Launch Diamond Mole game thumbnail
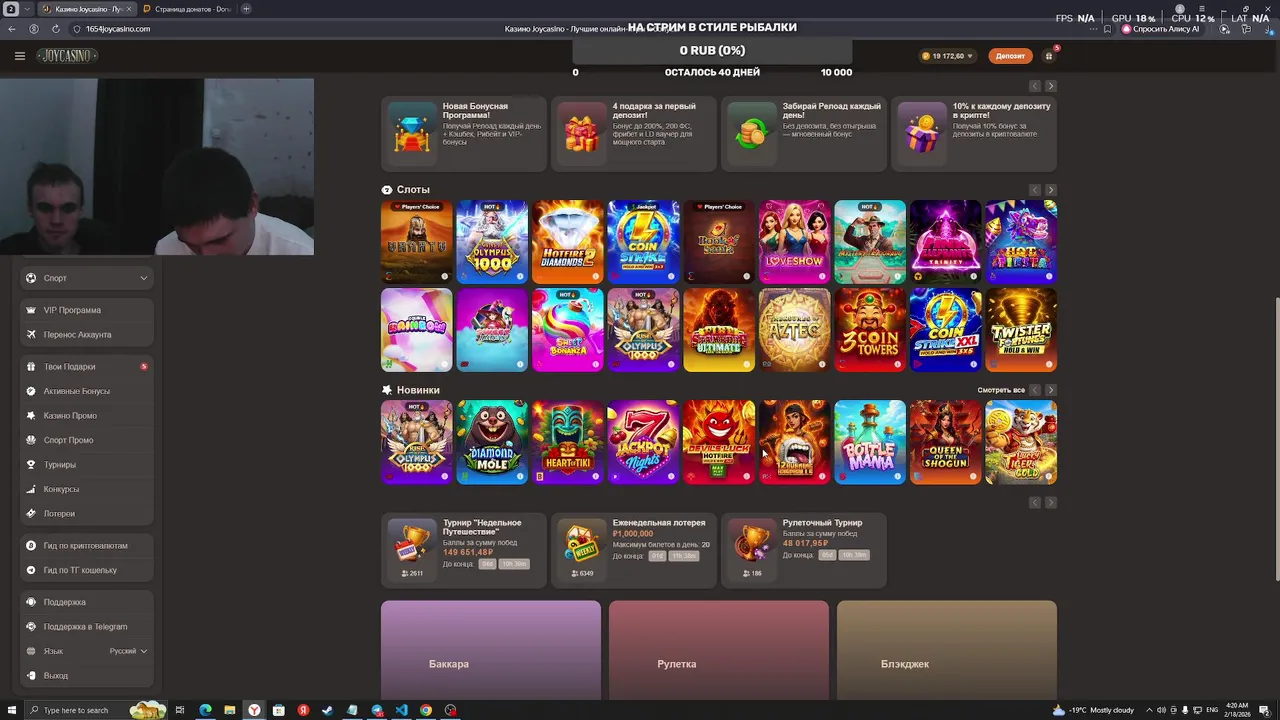 pos(492,442)
